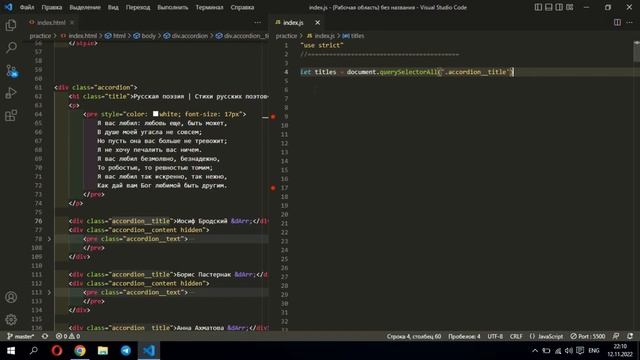The height and width of the screenshot is (360, 640).
Task: Toggle secondary side bar layout icon
Action: tap(559, 7)
